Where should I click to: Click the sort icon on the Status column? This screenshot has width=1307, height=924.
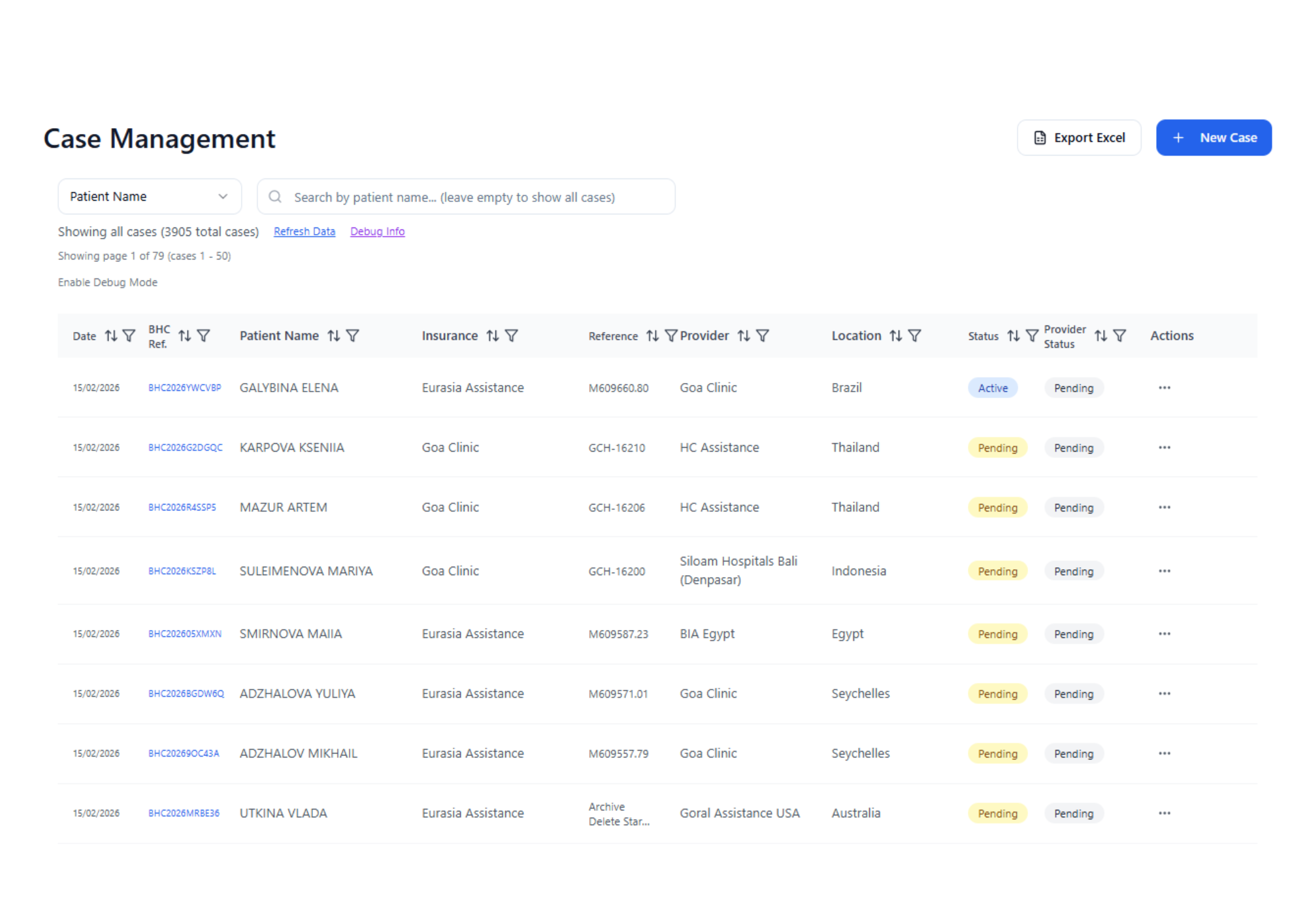[x=1014, y=335]
